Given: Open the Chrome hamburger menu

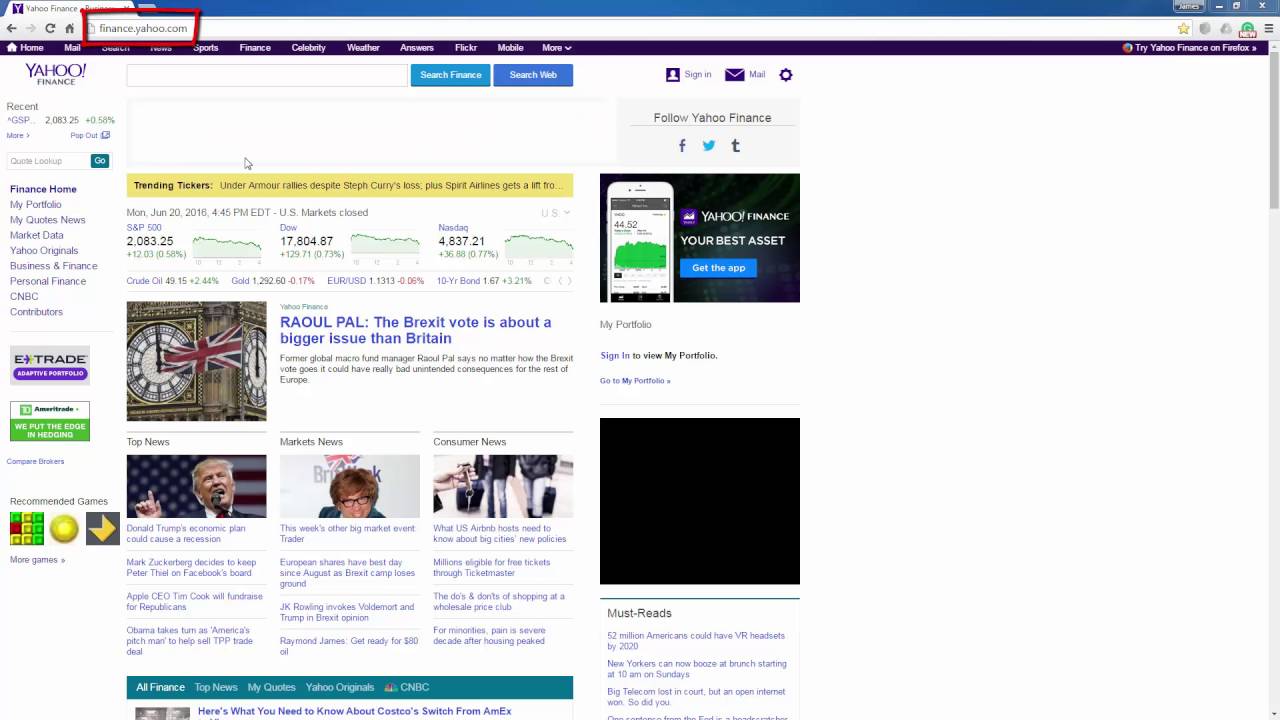Looking at the screenshot, I should click(x=1268, y=29).
